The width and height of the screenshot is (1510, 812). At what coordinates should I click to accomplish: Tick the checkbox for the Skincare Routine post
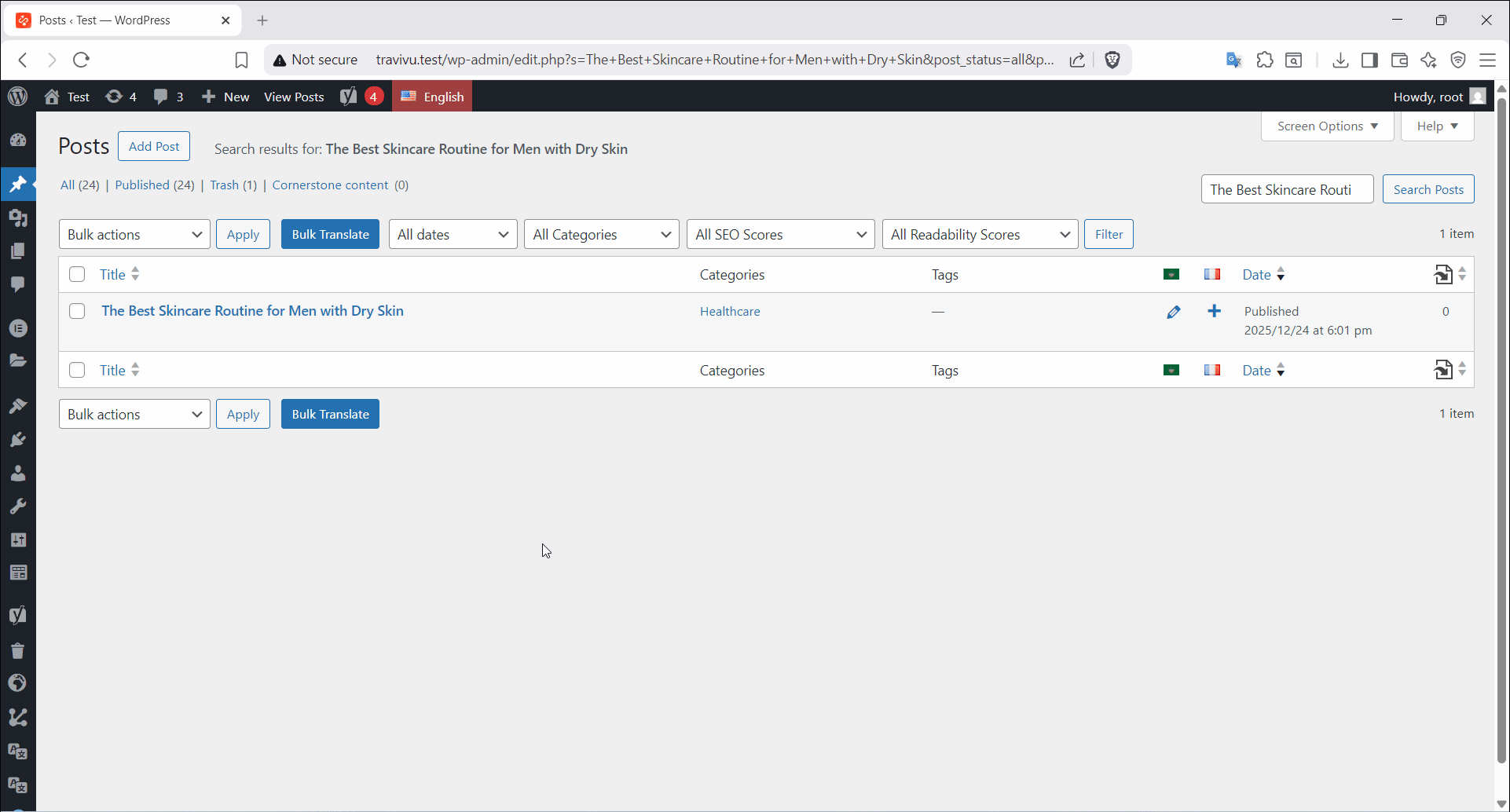click(x=77, y=311)
